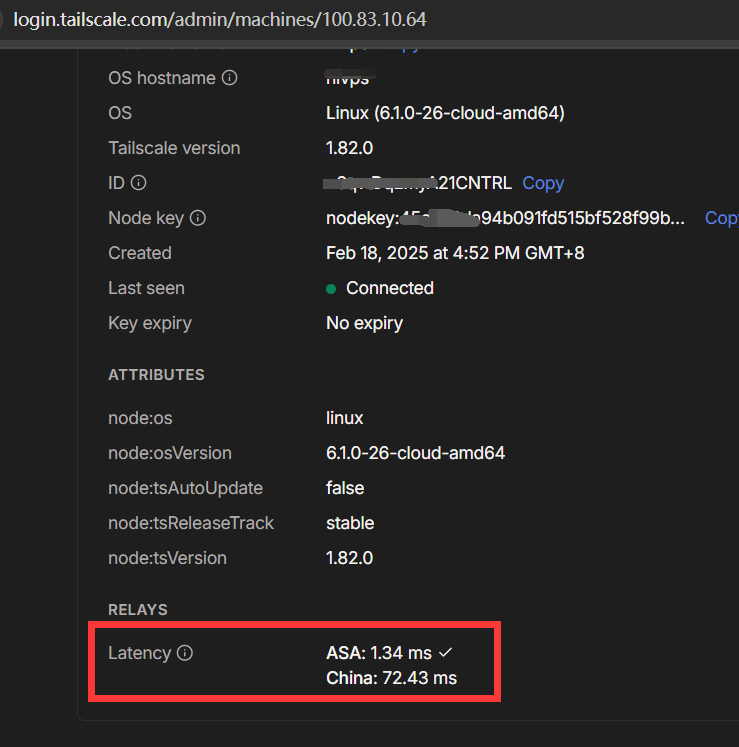Click the Connected status text

pos(390,288)
